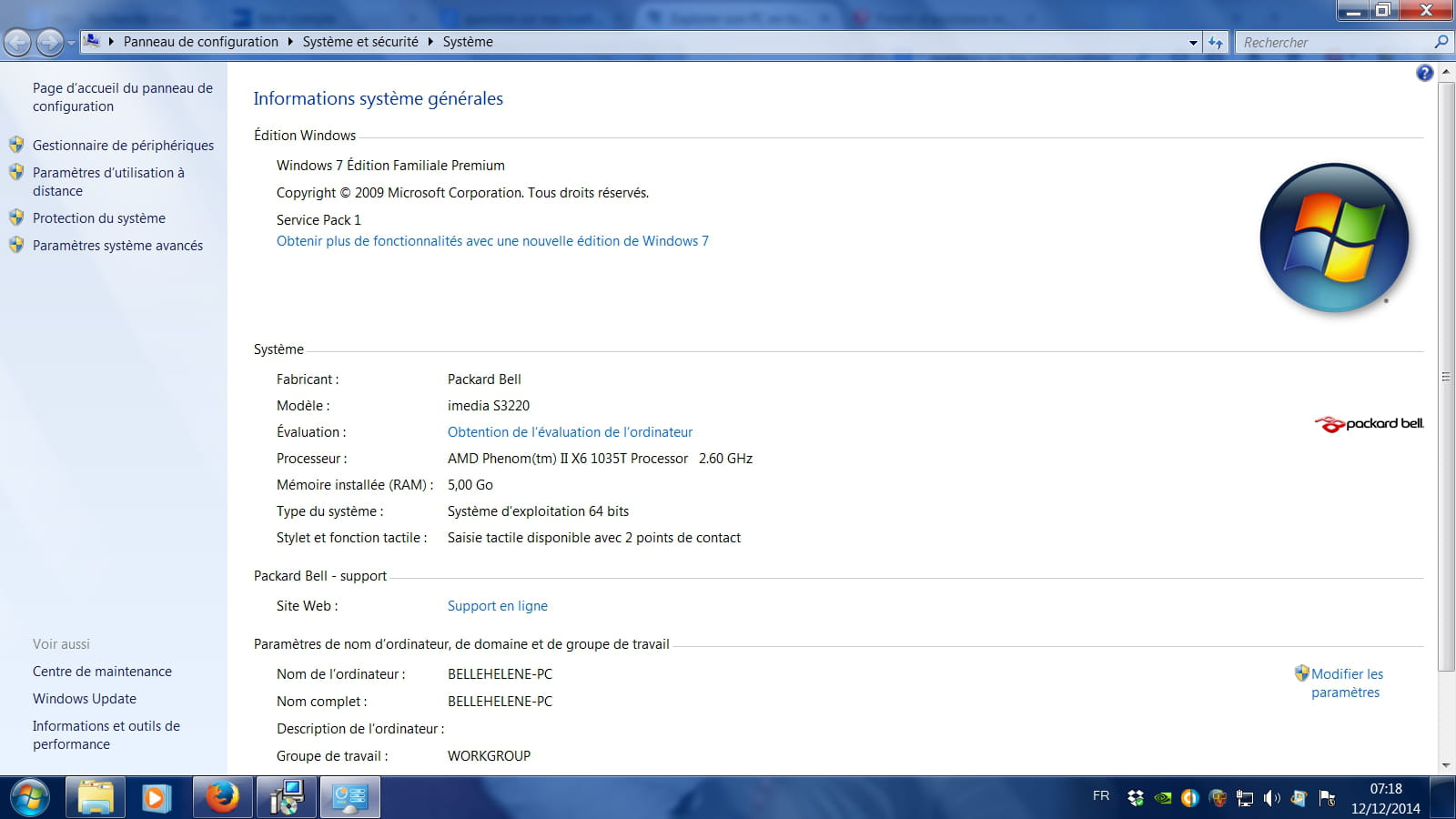Expand arrow after Panneau de configuration breadcrumb
The image size is (1456, 819).
(290, 42)
